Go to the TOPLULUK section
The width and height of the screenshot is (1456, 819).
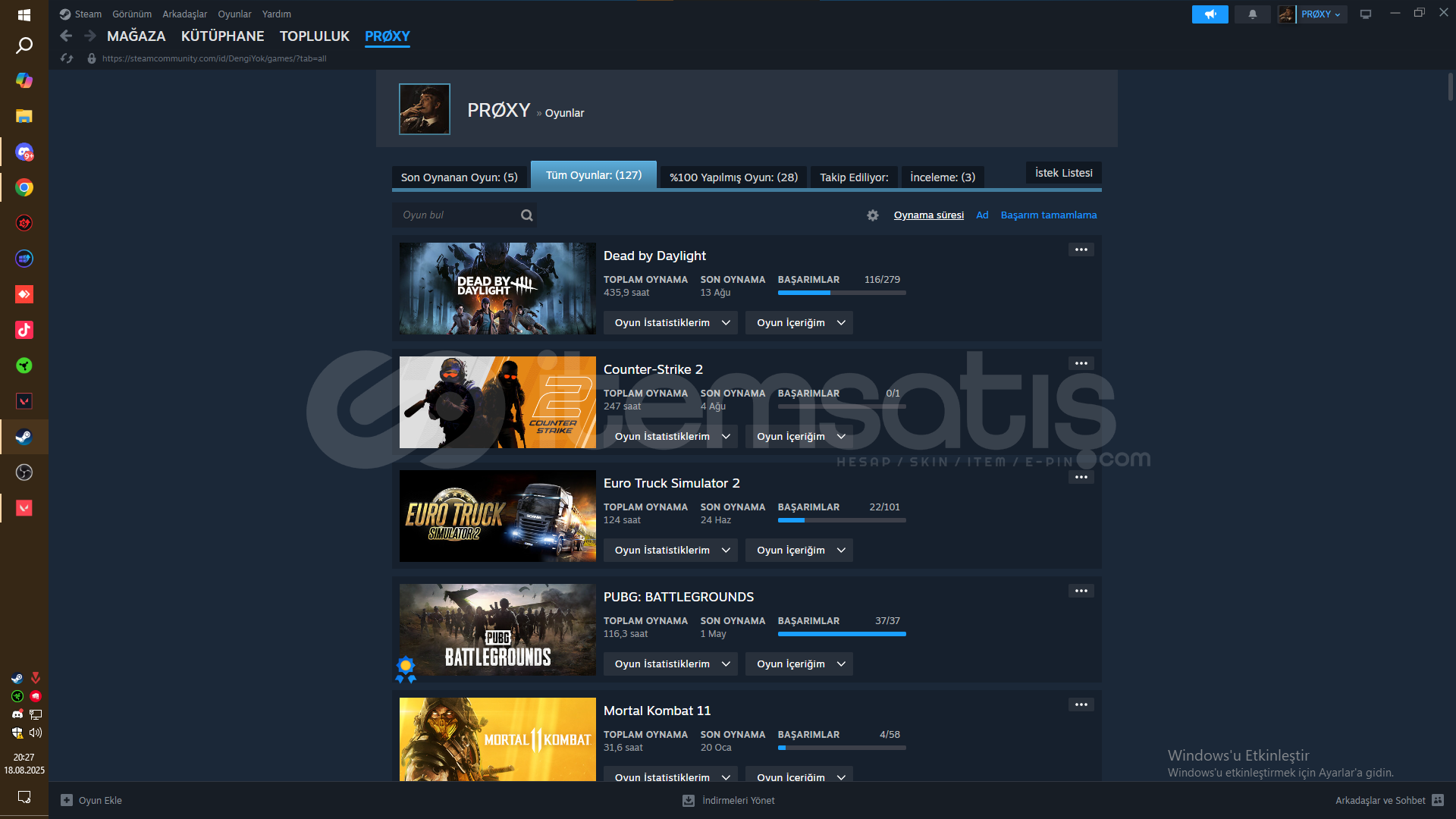click(x=315, y=36)
